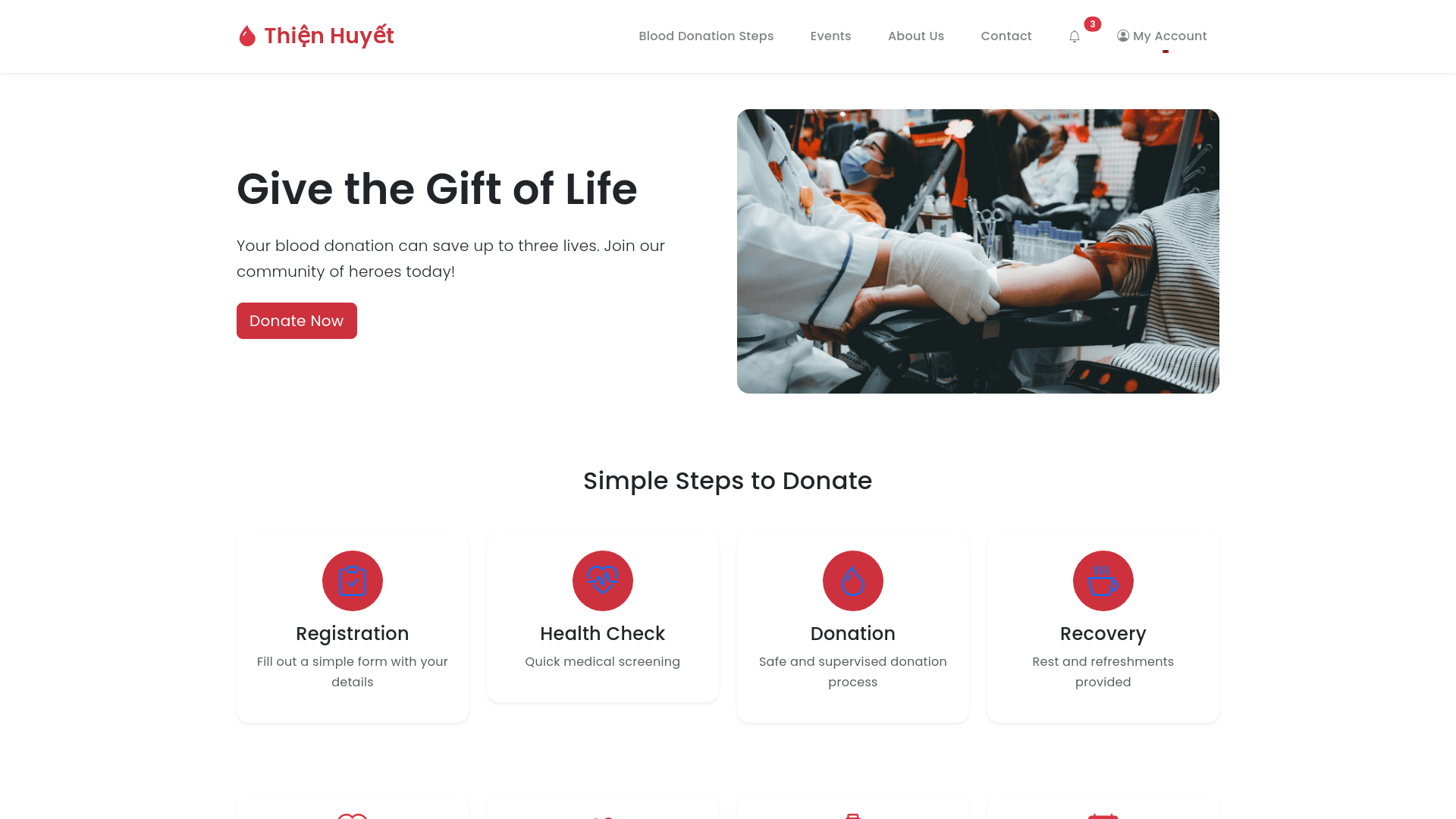
Task: Click the Donate Now button
Action: 297,321
